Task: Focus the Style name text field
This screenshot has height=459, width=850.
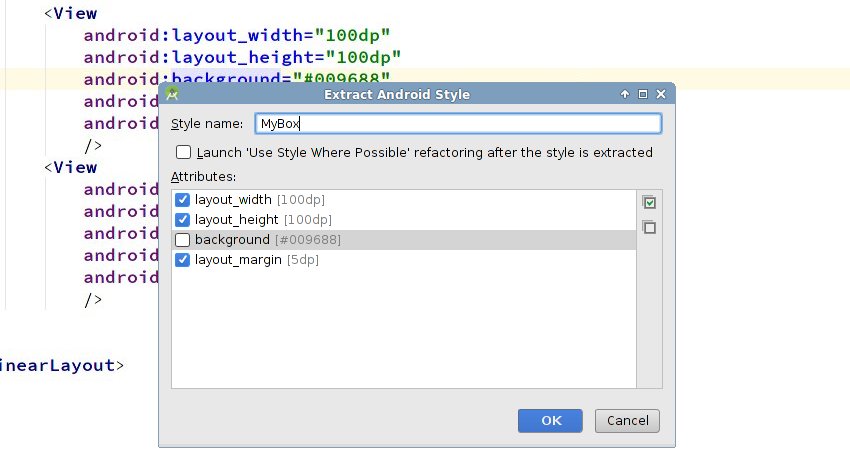Action: point(457,123)
